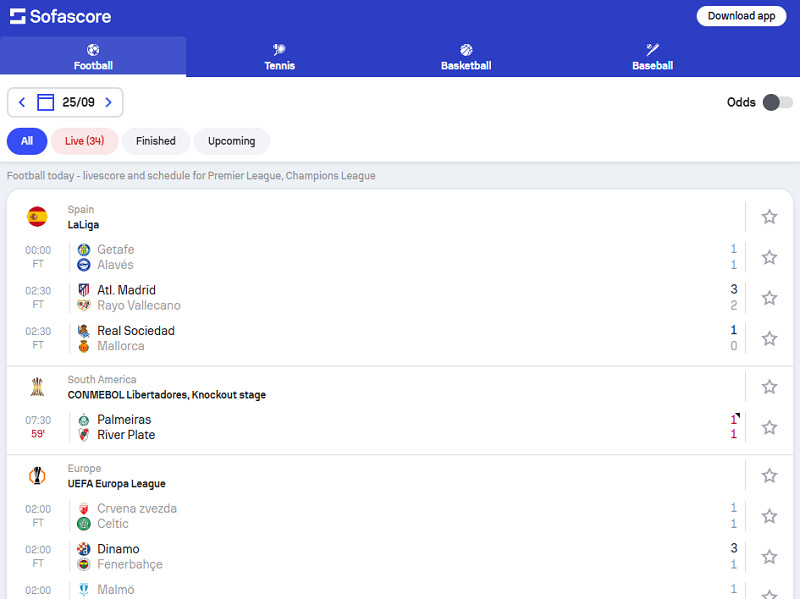Favorite the LaLiga league star

coord(769,217)
